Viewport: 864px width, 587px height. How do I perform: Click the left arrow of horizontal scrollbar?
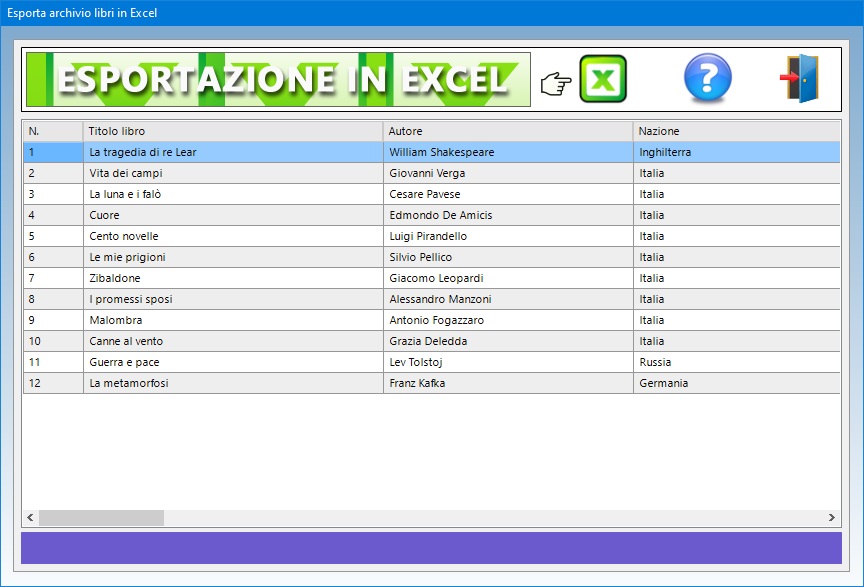click(30, 518)
